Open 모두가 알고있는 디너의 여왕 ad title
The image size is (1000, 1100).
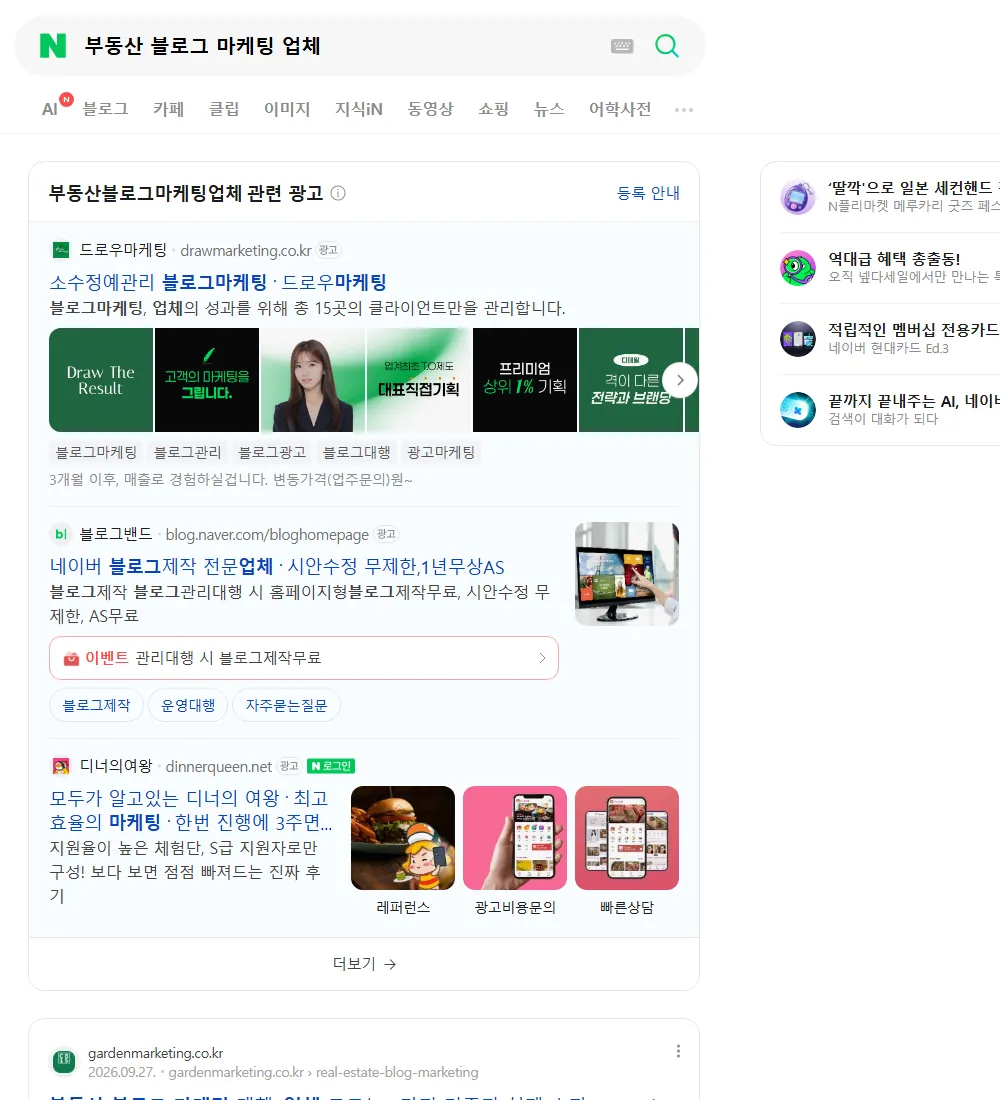click(x=190, y=810)
